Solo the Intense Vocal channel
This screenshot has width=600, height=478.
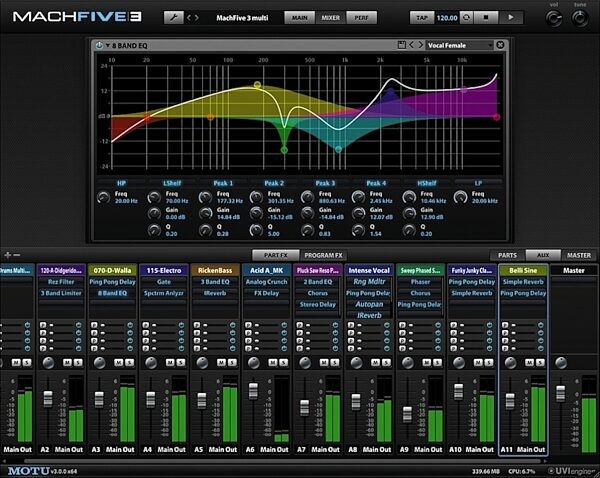[x=386, y=362]
